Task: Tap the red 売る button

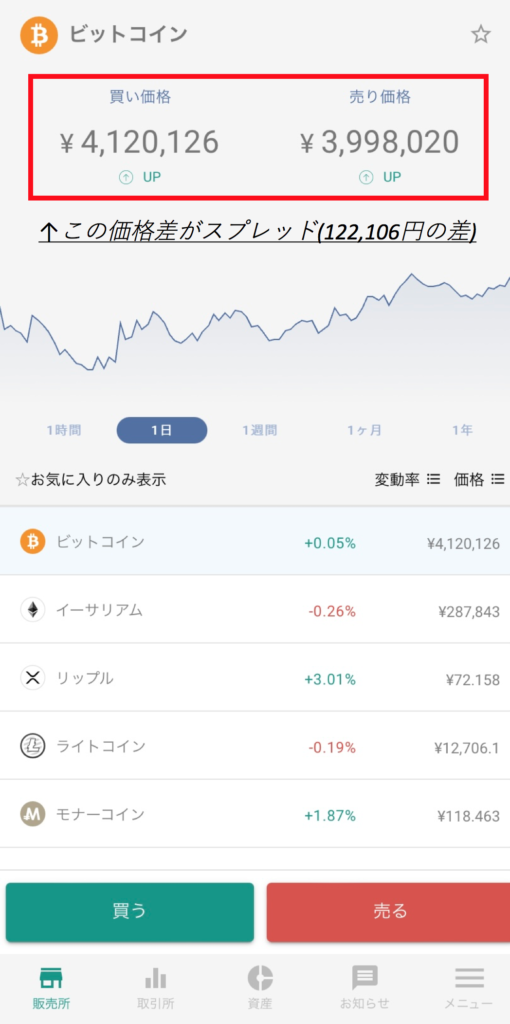Action: coord(389,912)
